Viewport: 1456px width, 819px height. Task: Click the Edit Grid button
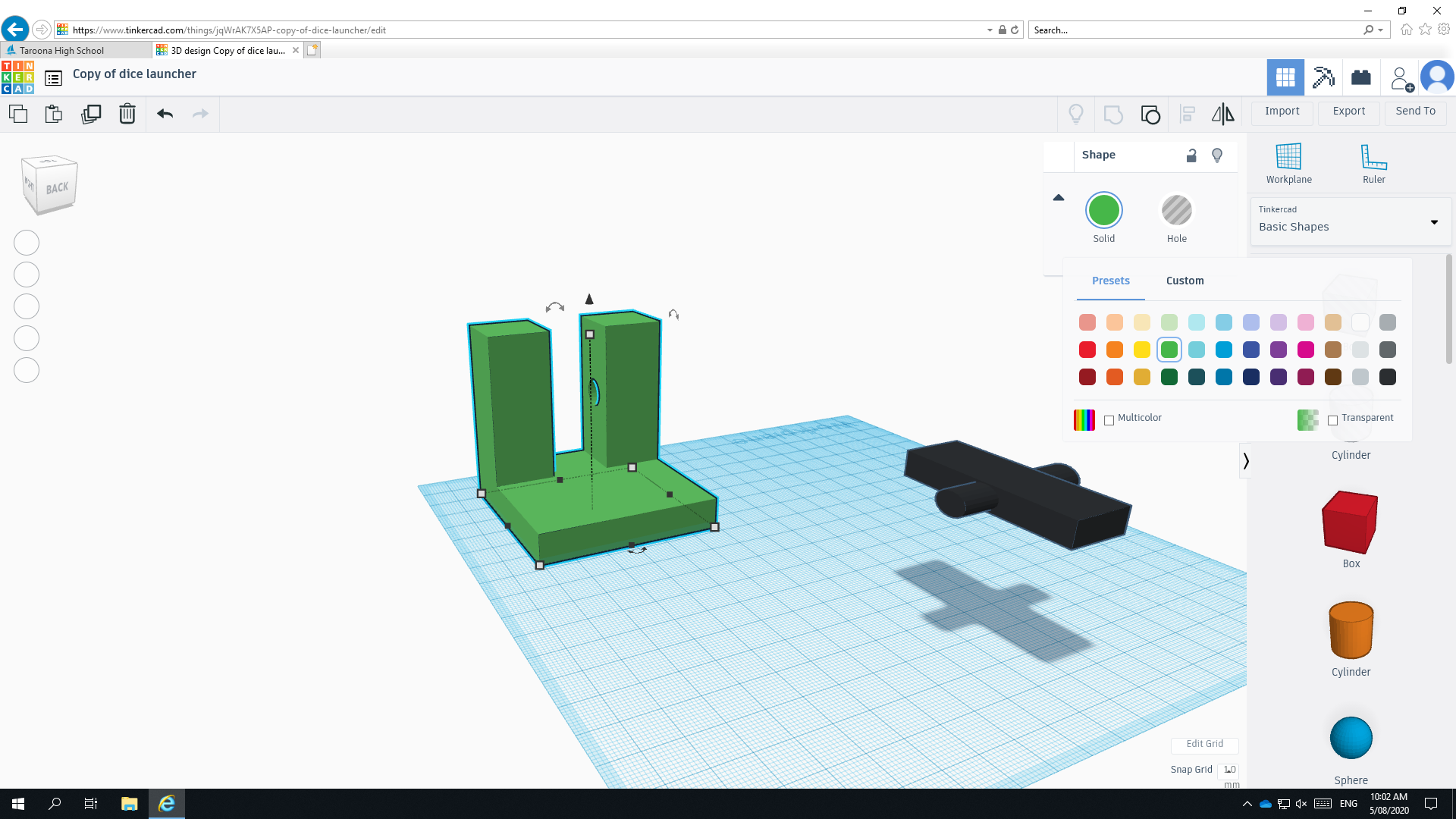click(1204, 744)
